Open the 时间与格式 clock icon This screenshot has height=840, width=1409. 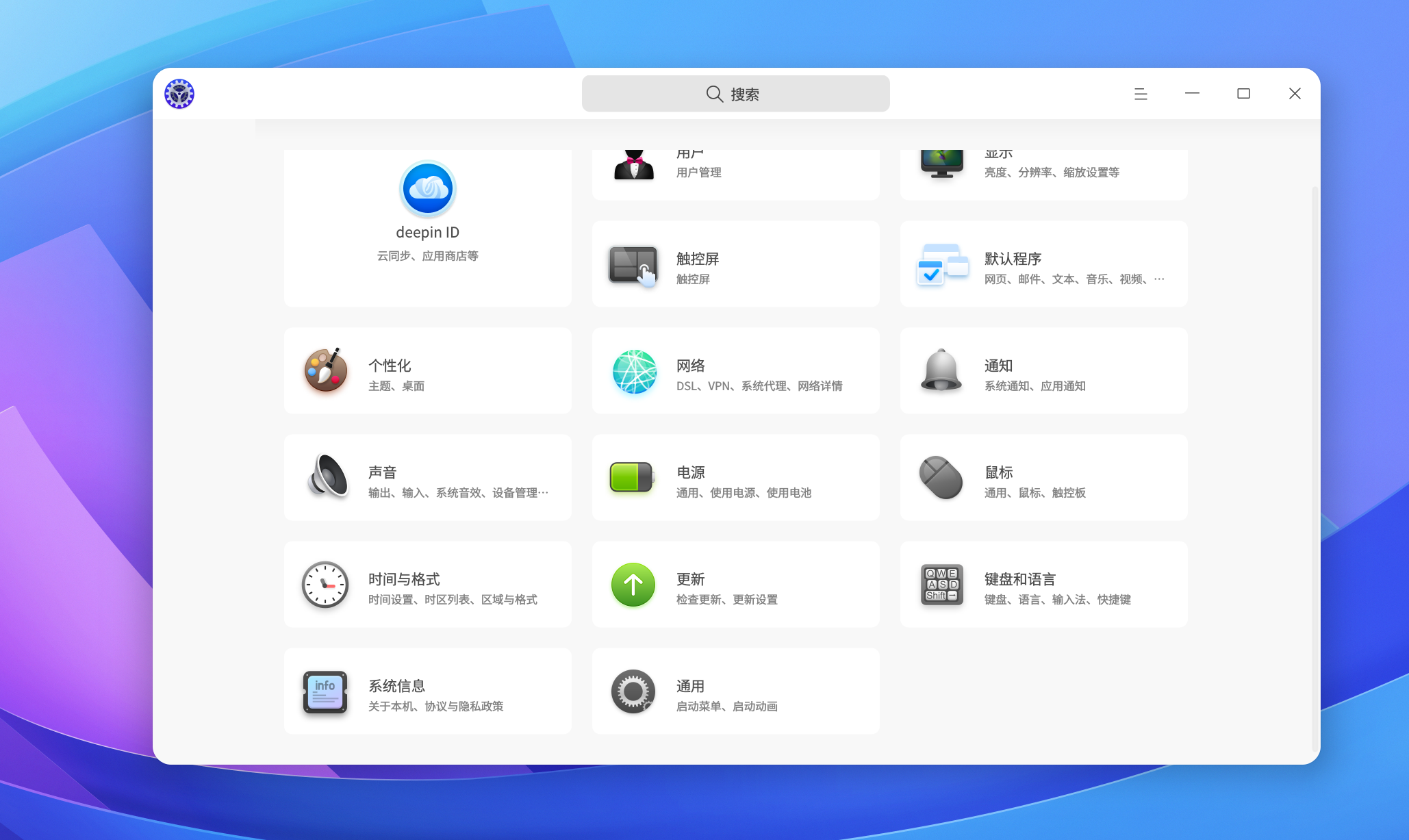(x=325, y=585)
